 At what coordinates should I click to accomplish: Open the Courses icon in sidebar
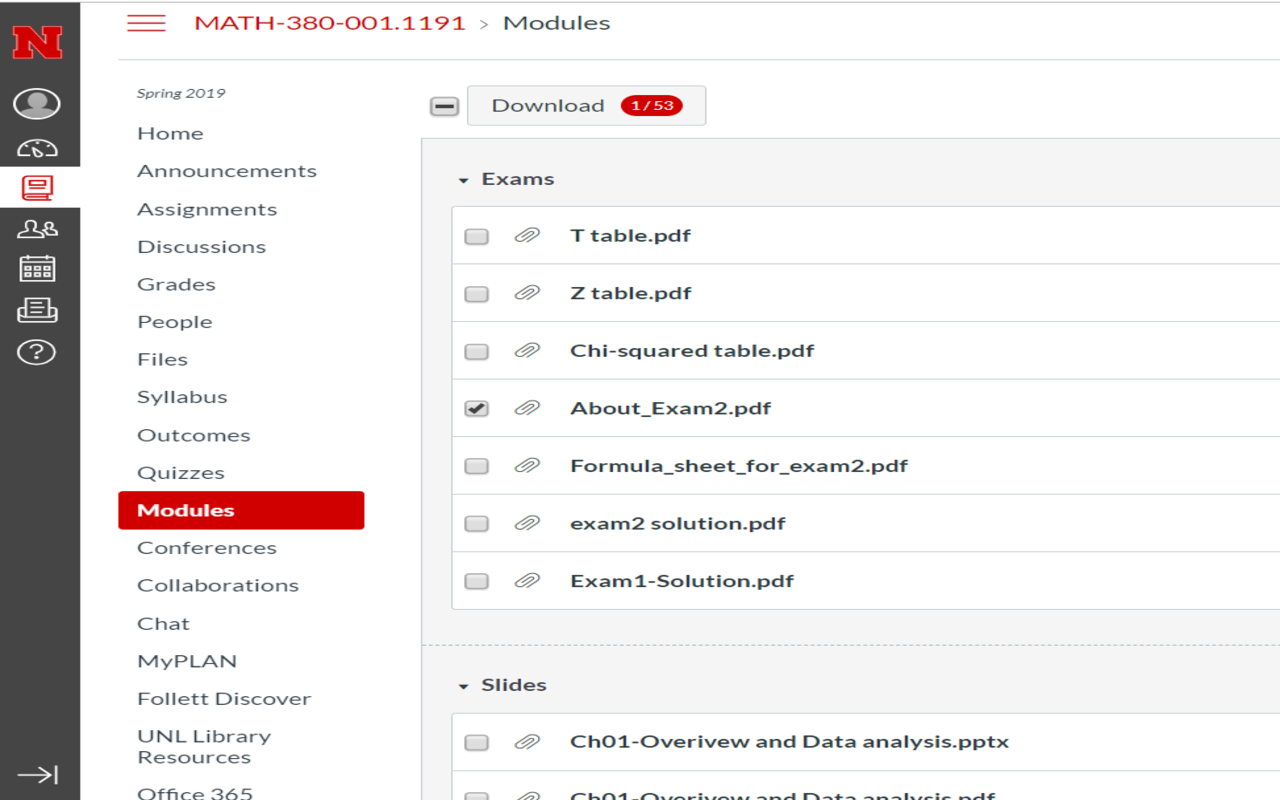coord(37,185)
